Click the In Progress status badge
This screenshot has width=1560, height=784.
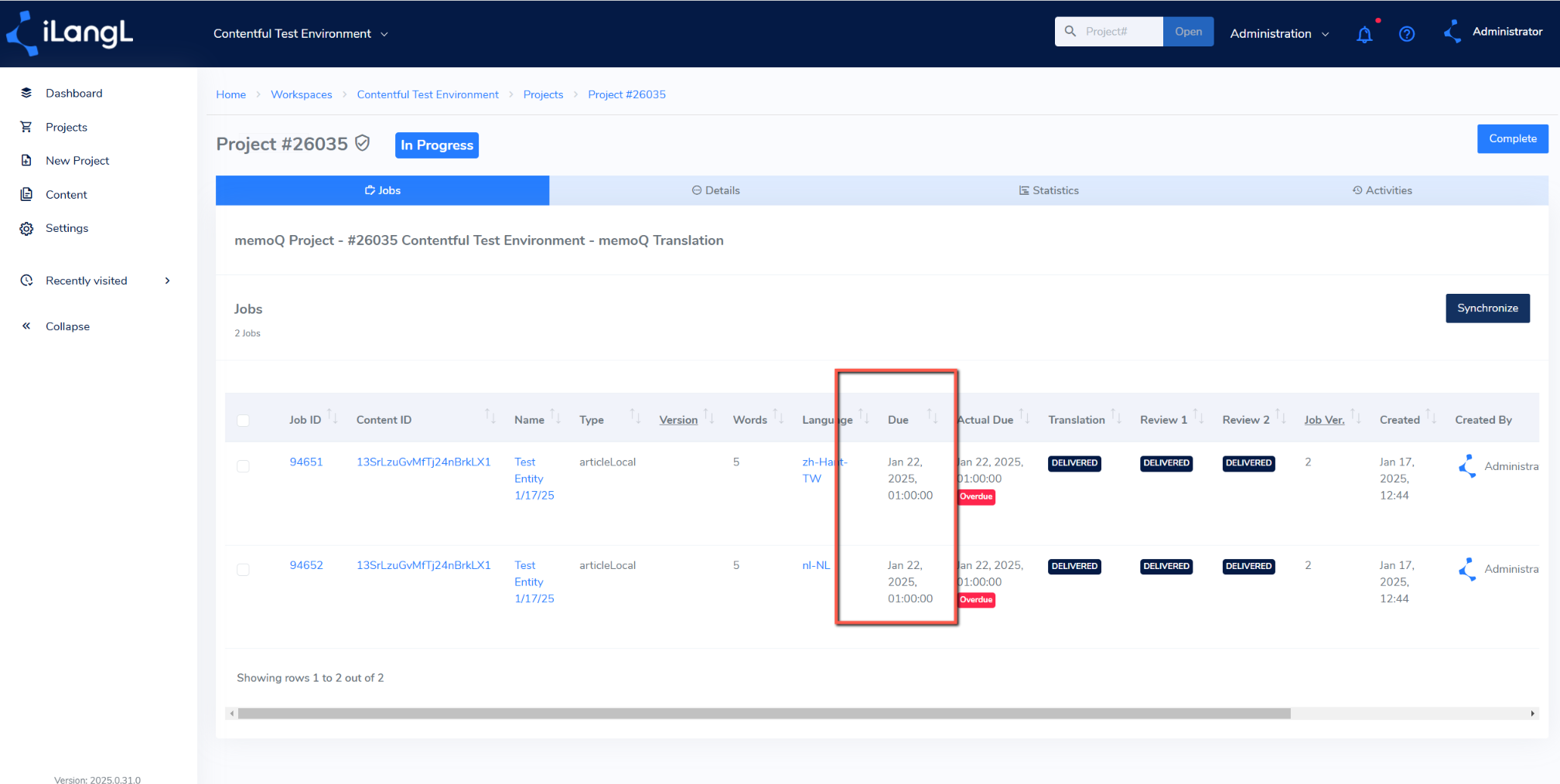[437, 145]
